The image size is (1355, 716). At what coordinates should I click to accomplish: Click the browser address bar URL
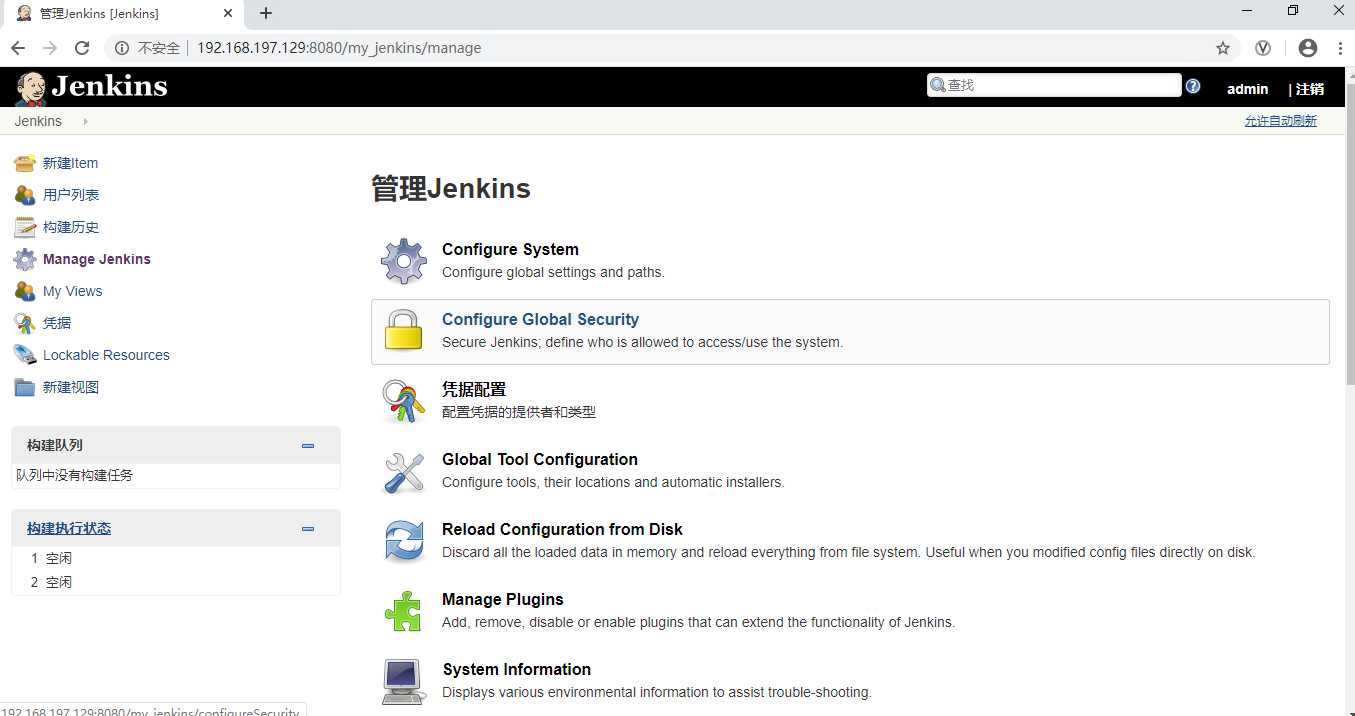[x=339, y=48]
